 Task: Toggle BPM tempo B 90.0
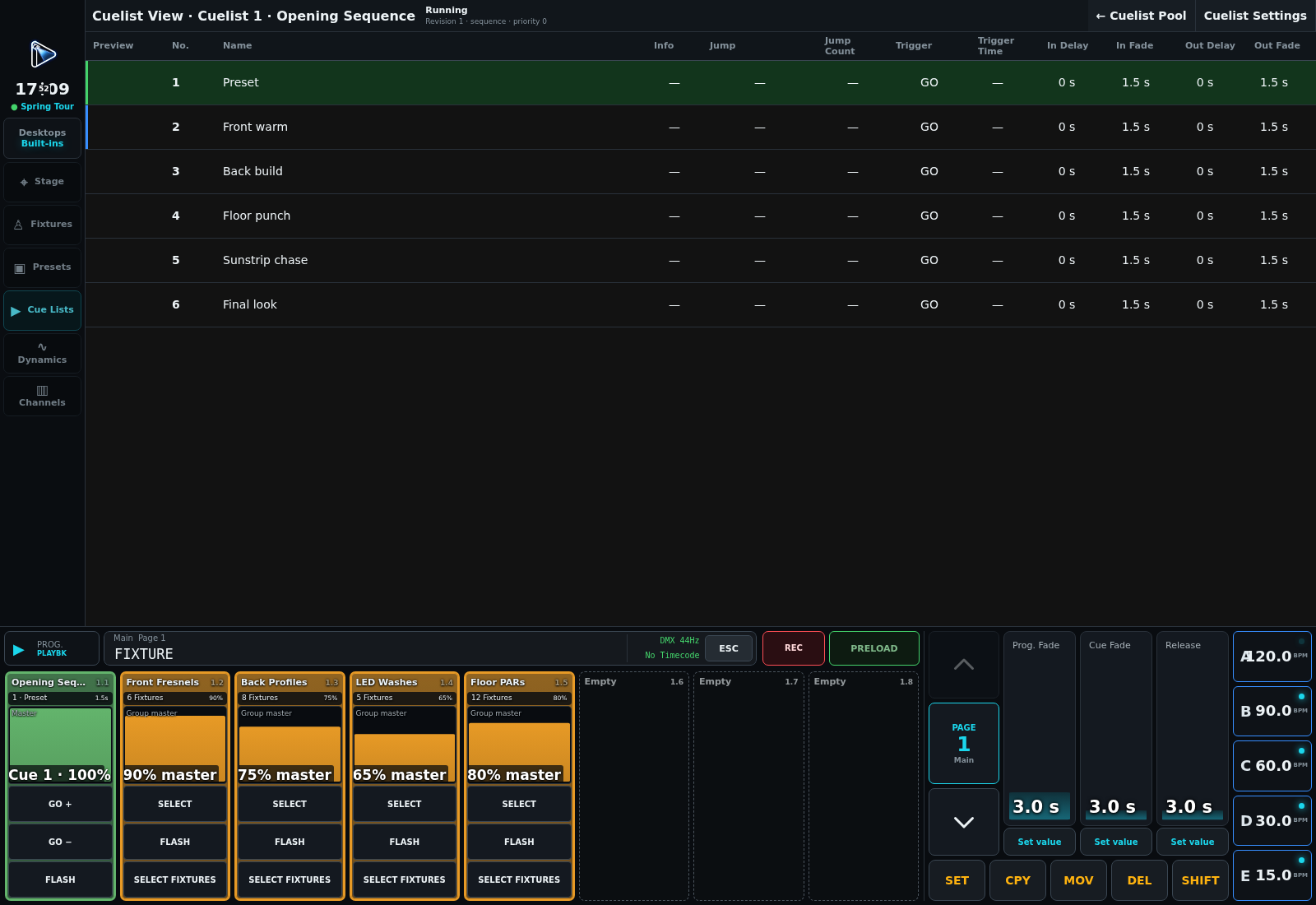pos(1272,712)
